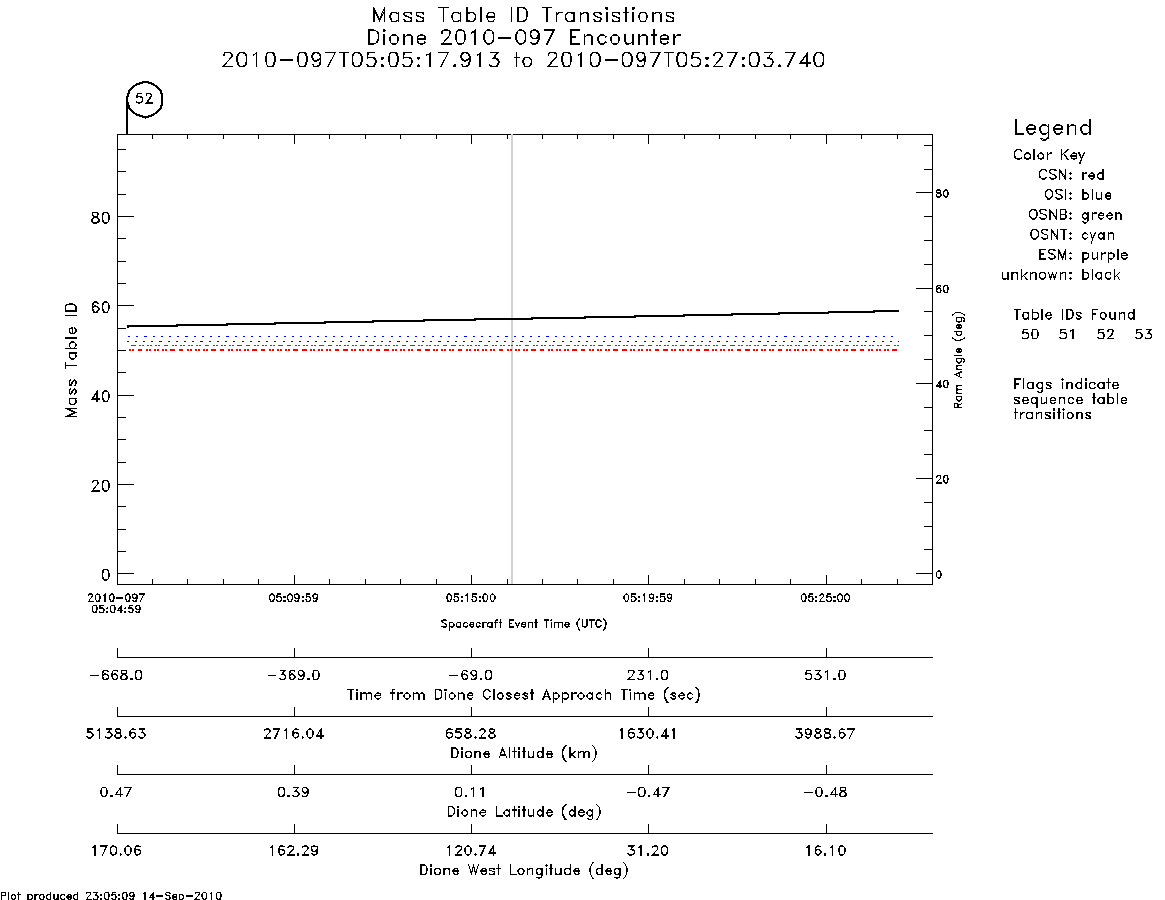Viewport: 1165px width, 900px height.
Task: Click the 'Mass Table ID' y-axis label
Action: coord(71,360)
